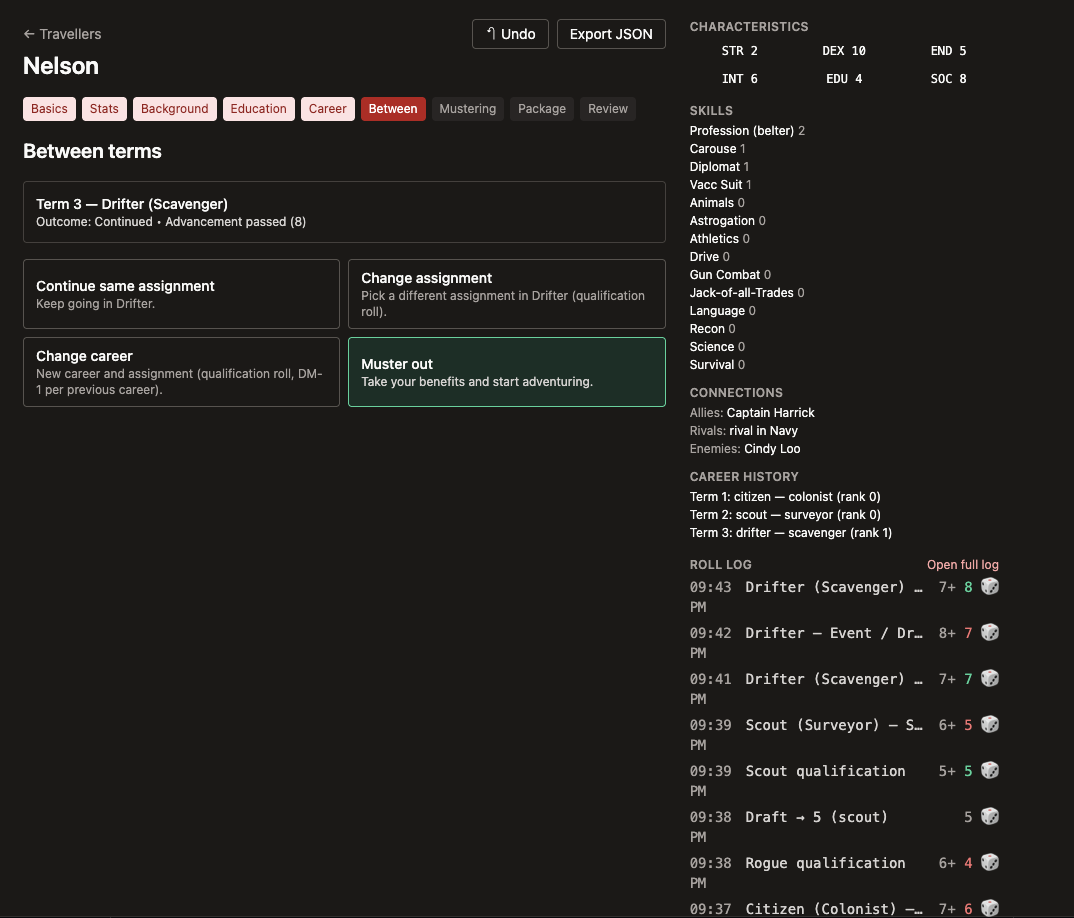Image resolution: width=1074 pixels, height=918 pixels.
Task: Open the Mustering tab
Action: [x=468, y=108]
